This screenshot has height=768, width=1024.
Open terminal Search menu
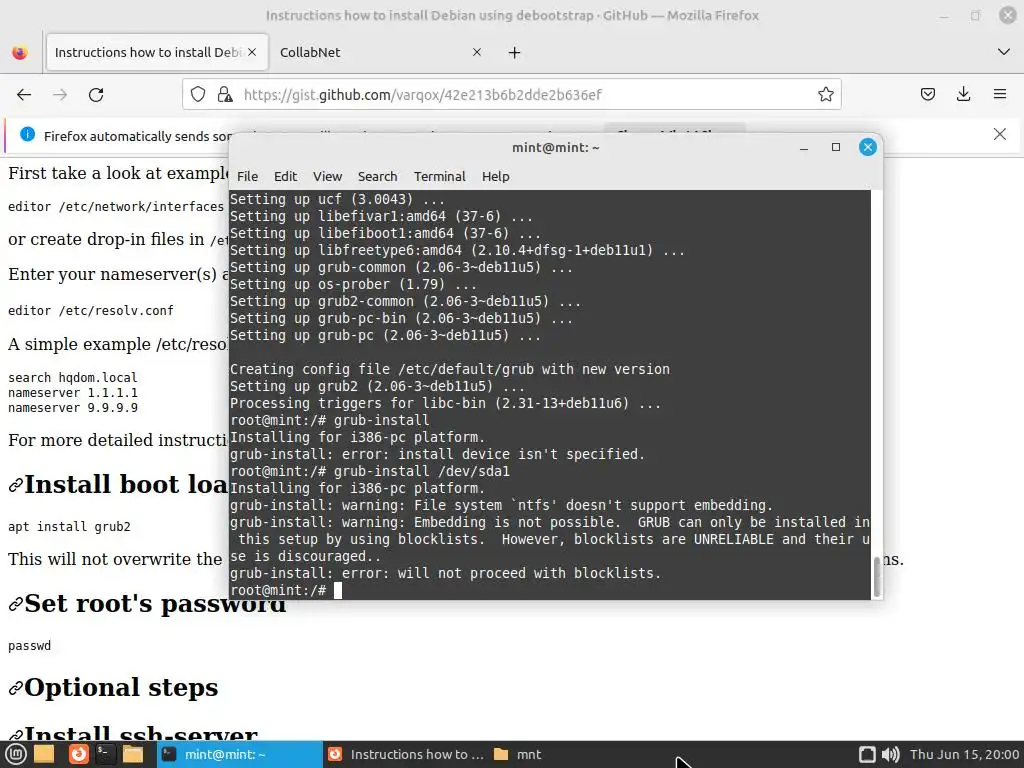(x=377, y=176)
